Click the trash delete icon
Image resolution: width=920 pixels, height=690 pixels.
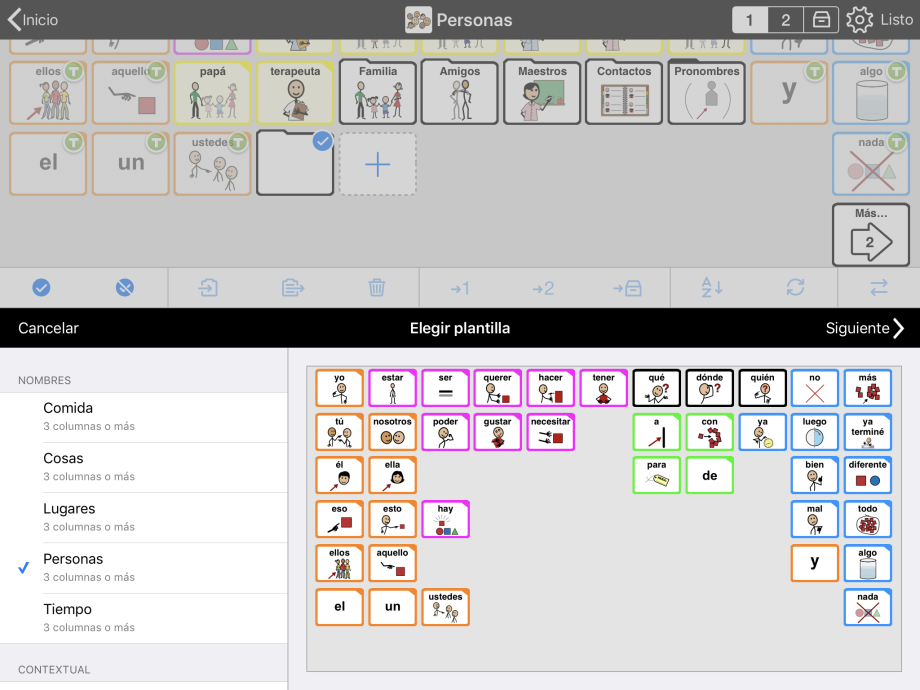[376, 288]
